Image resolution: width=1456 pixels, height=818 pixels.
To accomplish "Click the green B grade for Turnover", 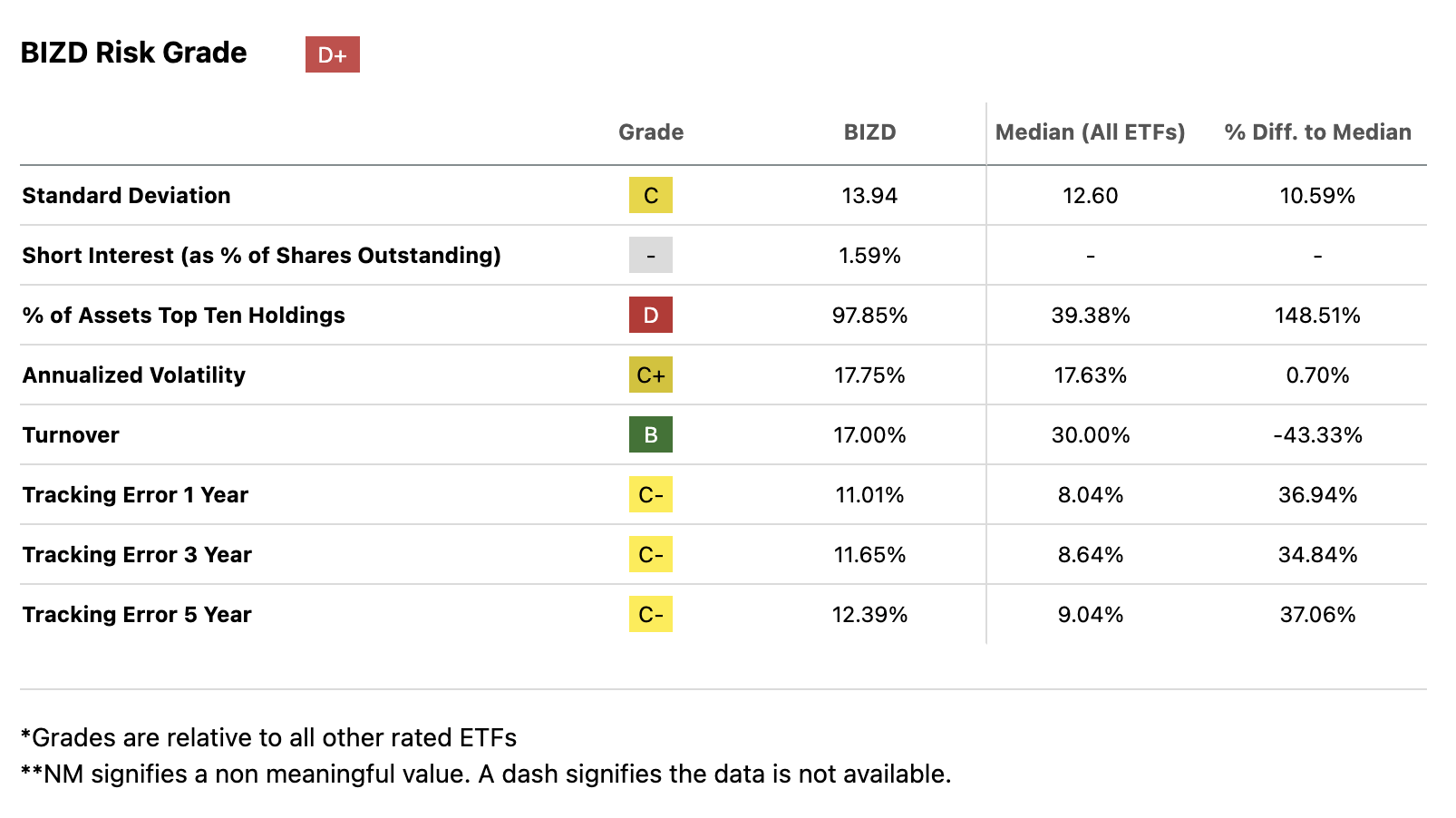I will (x=650, y=434).
